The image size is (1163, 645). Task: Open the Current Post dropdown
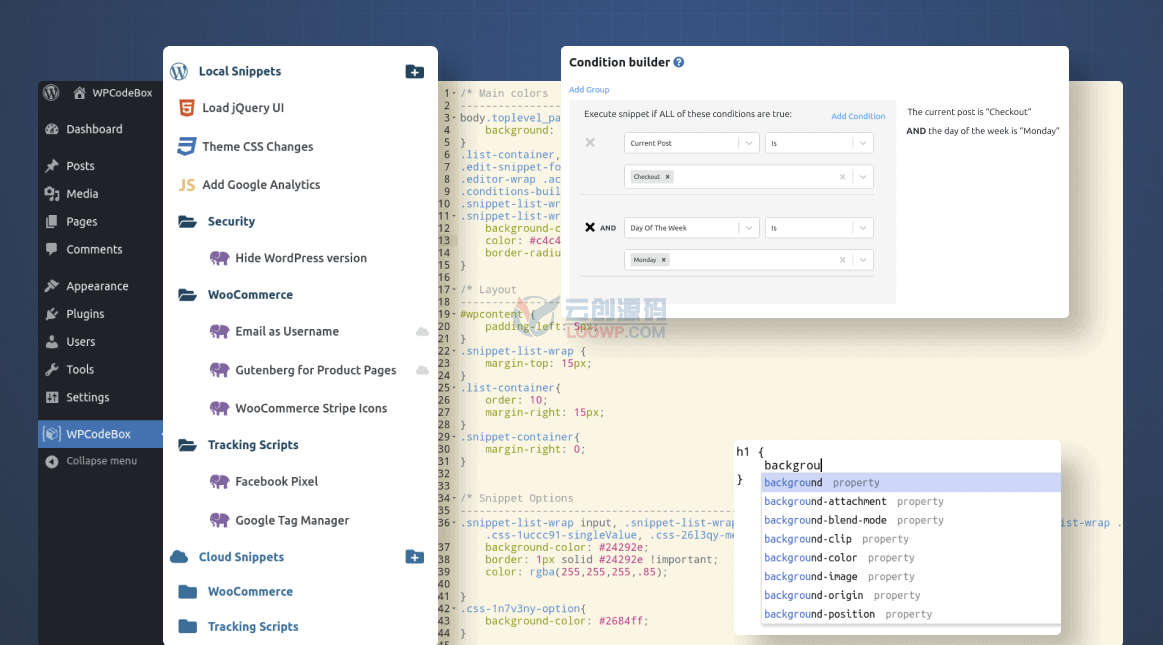691,143
